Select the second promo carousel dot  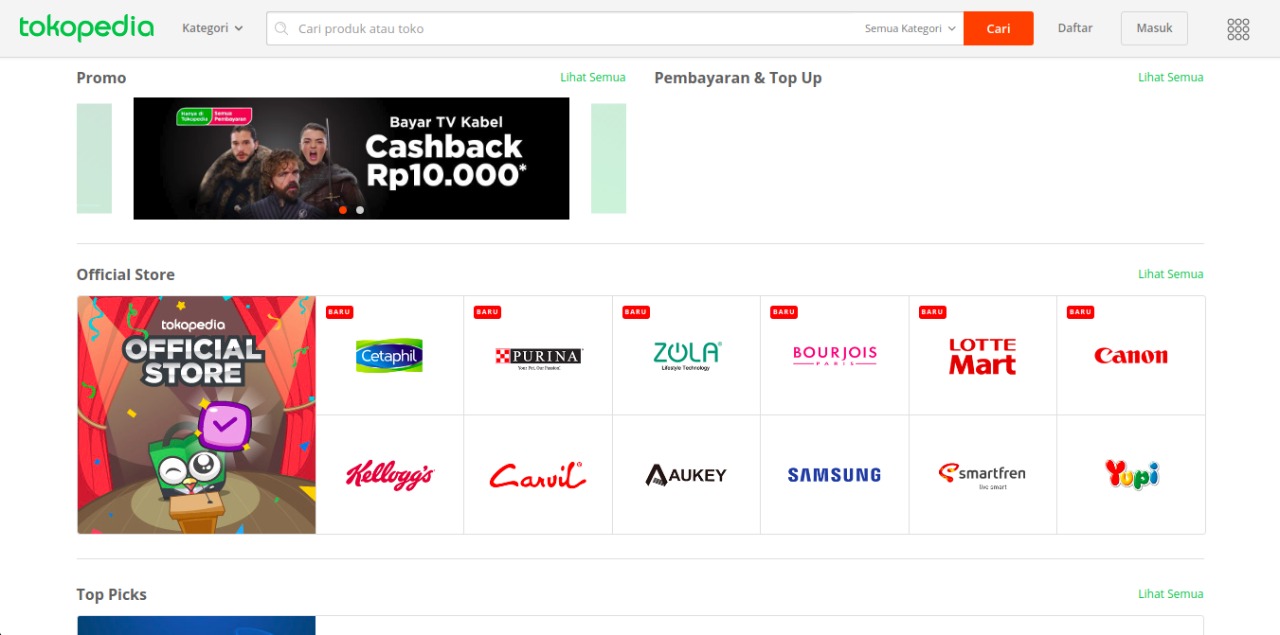(x=360, y=210)
